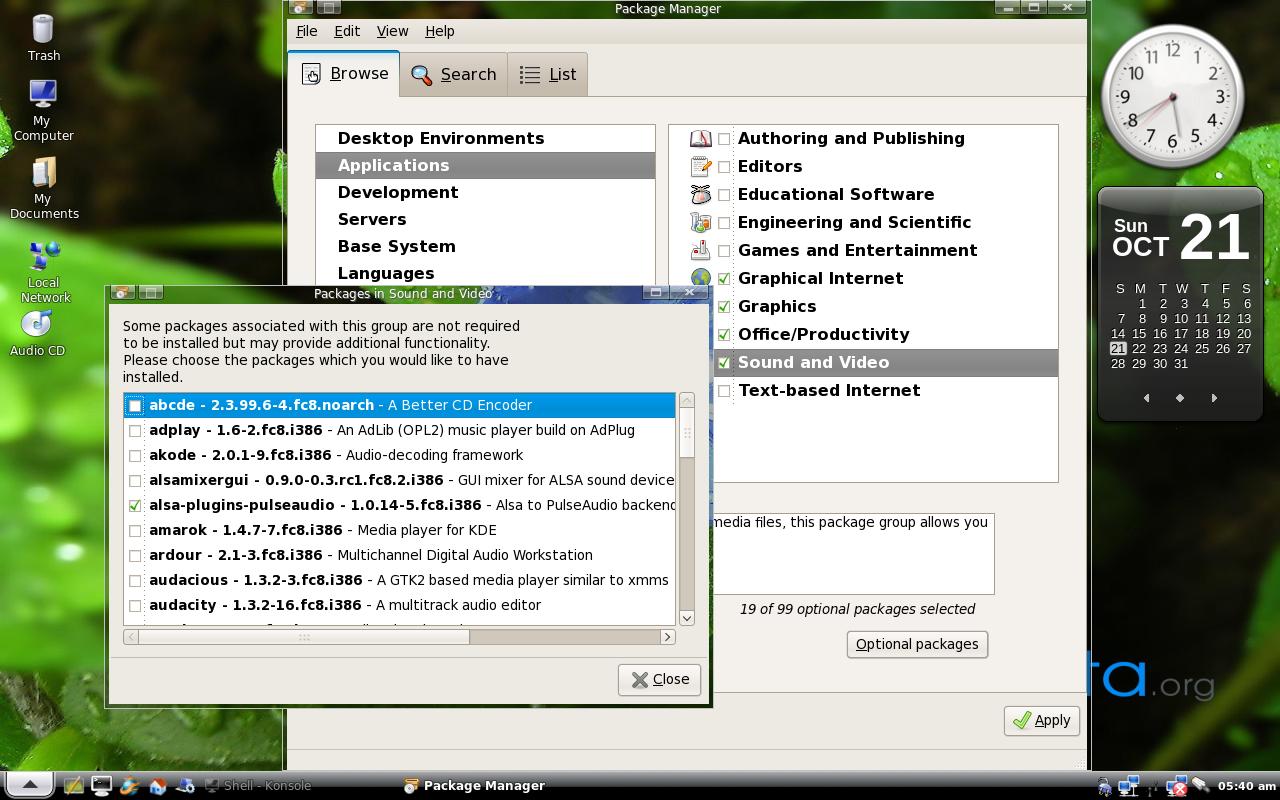Click the Educational Software group icon
The height and width of the screenshot is (800, 1280).
tap(700, 195)
